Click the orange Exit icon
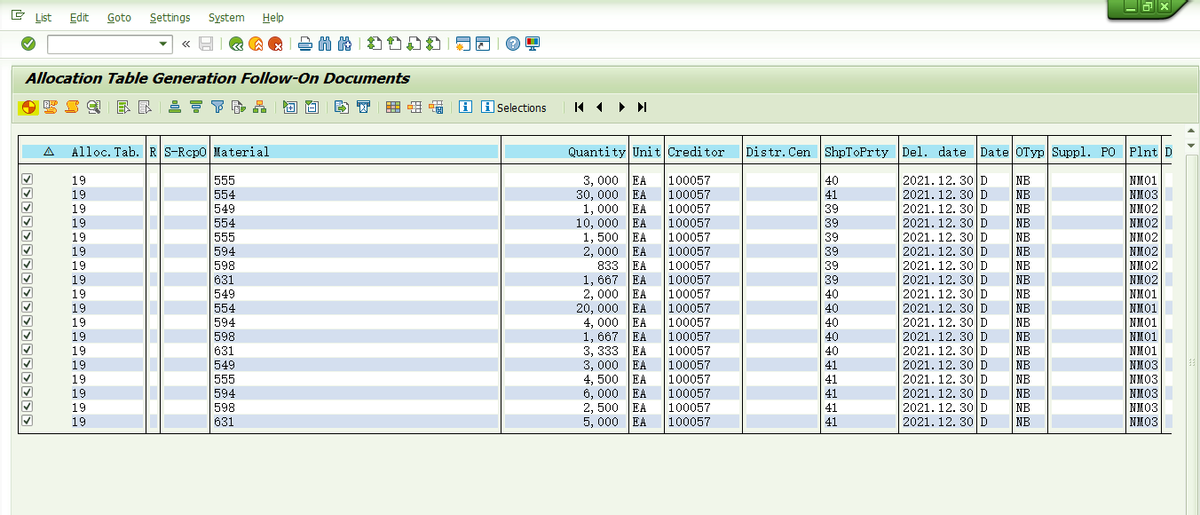Image resolution: width=1200 pixels, height=515 pixels. point(256,44)
